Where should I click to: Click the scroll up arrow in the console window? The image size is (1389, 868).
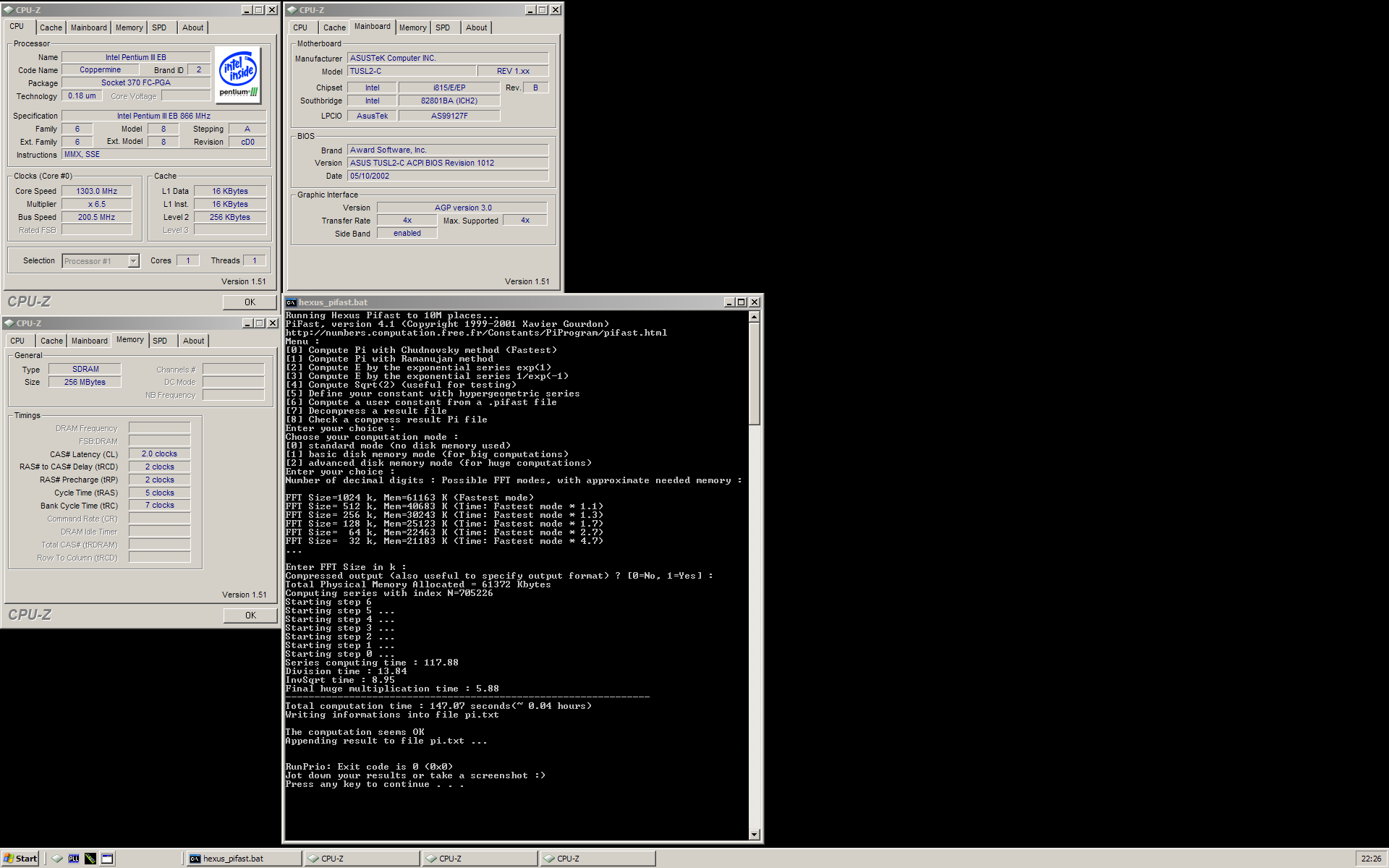coord(754,317)
